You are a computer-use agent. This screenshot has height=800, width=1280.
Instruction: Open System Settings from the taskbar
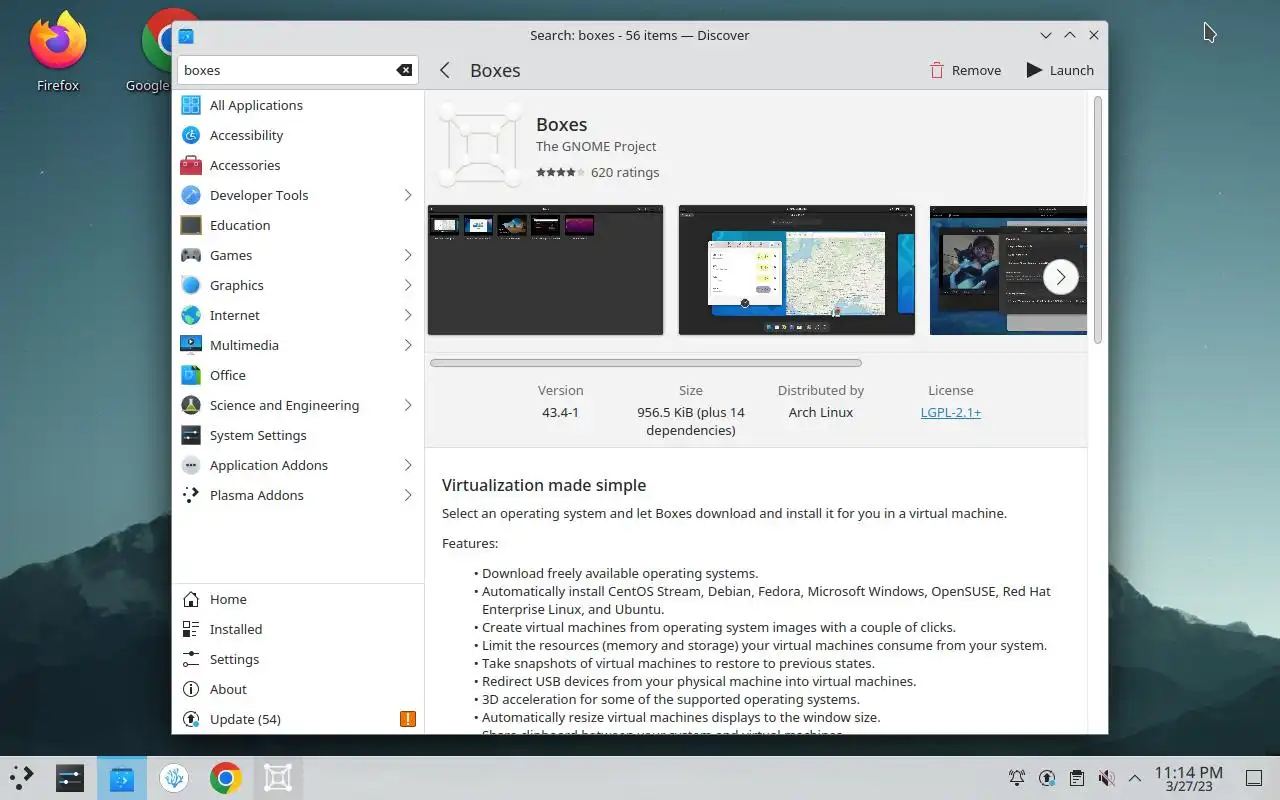point(70,778)
